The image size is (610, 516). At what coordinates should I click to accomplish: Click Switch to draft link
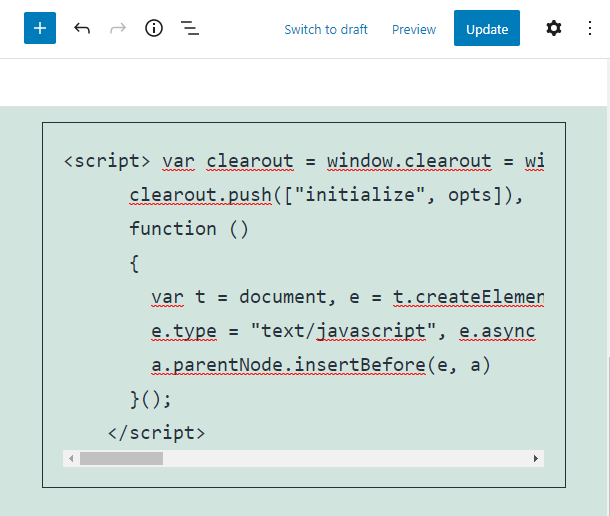pyautogui.click(x=326, y=29)
